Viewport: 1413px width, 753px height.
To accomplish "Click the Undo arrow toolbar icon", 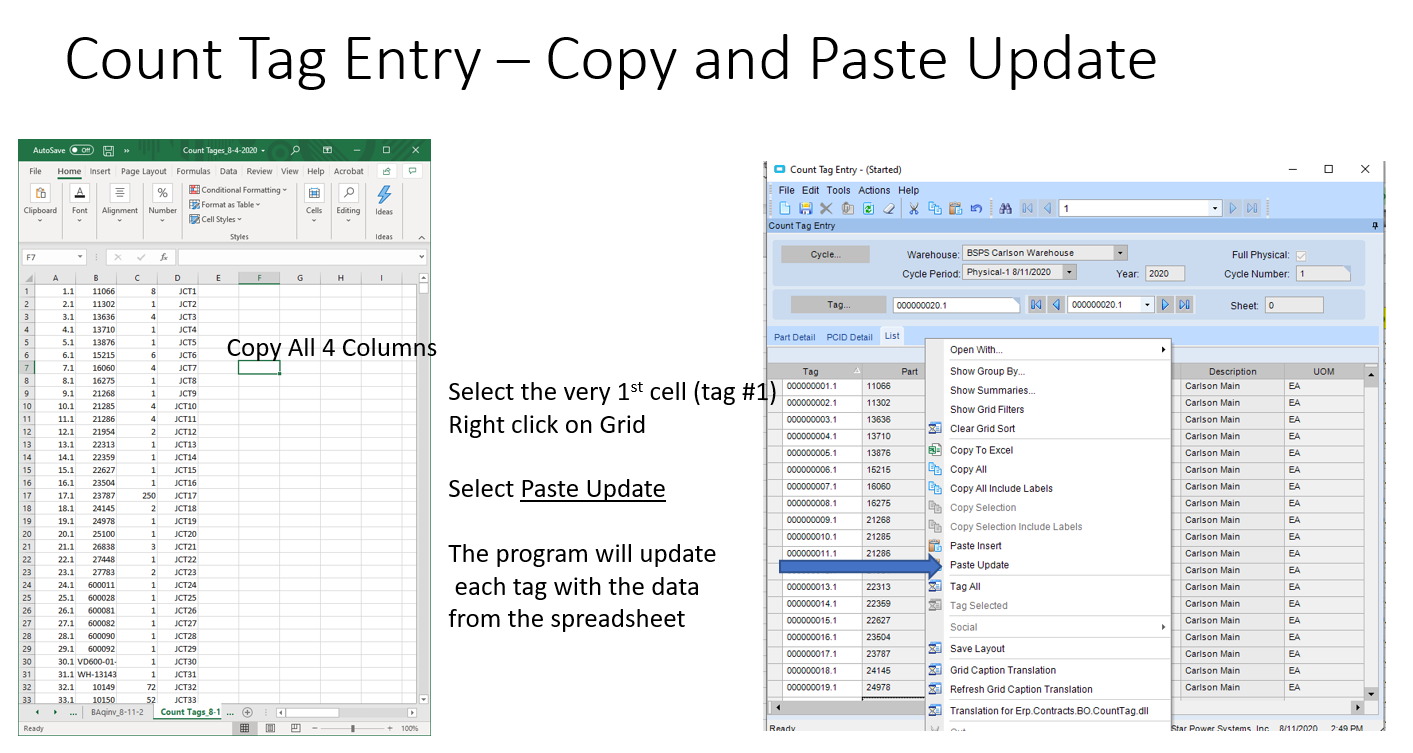I will [976, 208].
